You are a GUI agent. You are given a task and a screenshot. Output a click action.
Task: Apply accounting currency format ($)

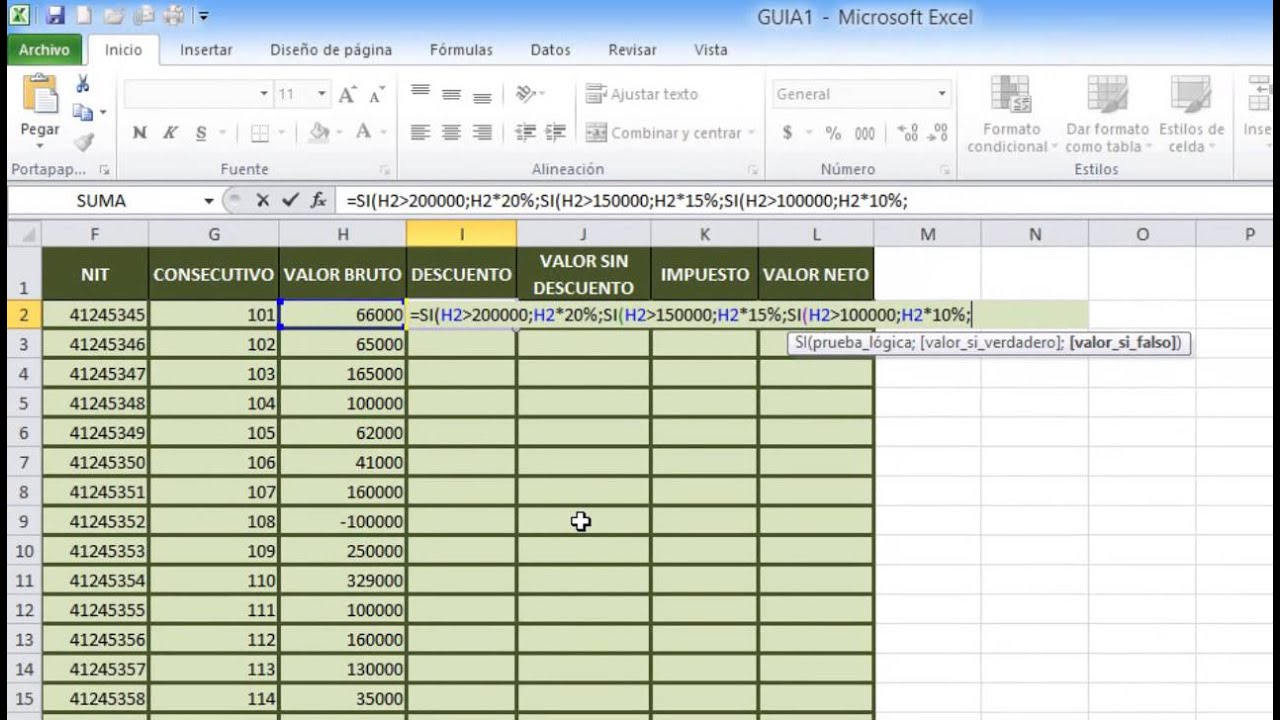click(x=788, y=133)
